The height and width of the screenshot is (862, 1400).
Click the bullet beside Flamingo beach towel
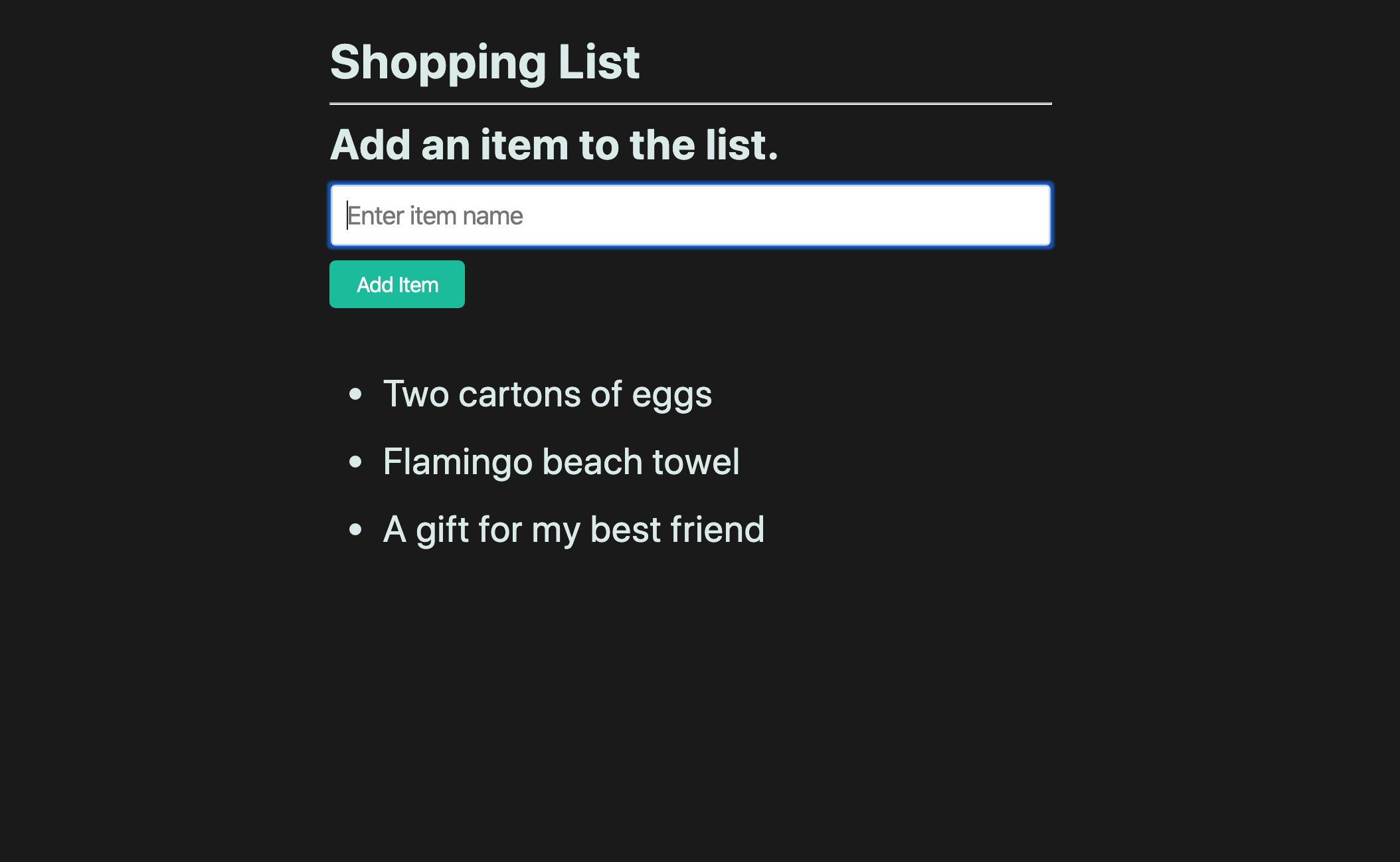click(354, 460)
